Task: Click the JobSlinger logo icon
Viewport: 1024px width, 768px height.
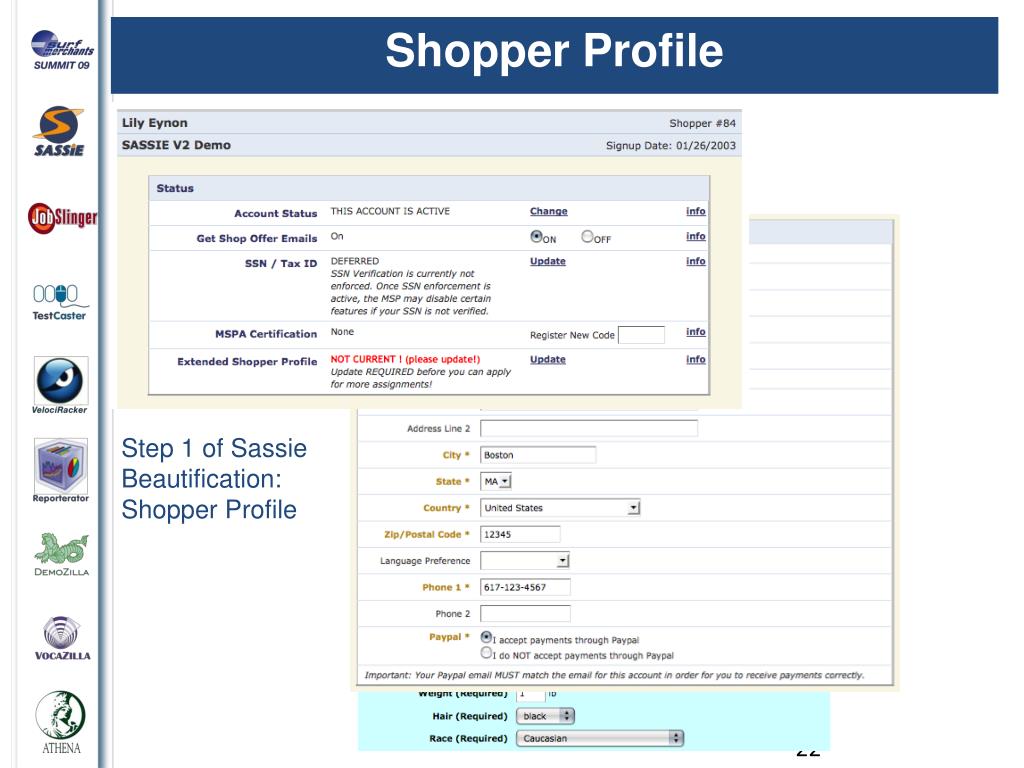Action: coord(62,216)
